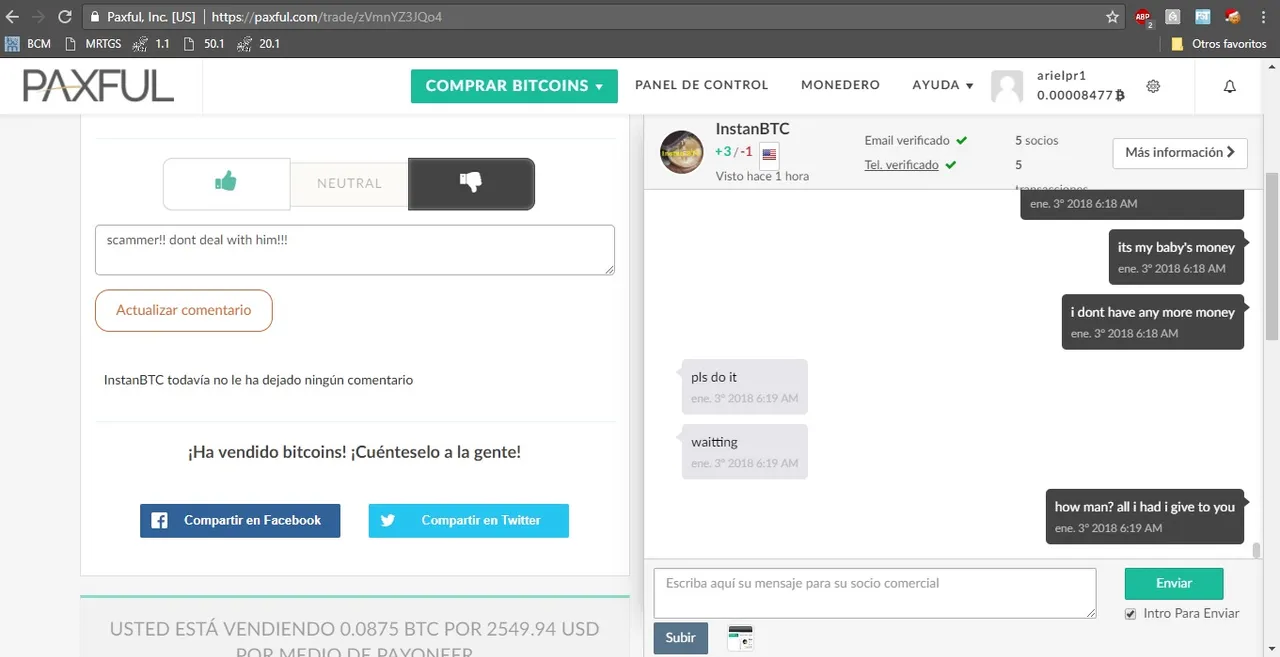Open the BCM bookmark
The height and width of the screenshot is (657, 1280).
(x=28, y=44)
